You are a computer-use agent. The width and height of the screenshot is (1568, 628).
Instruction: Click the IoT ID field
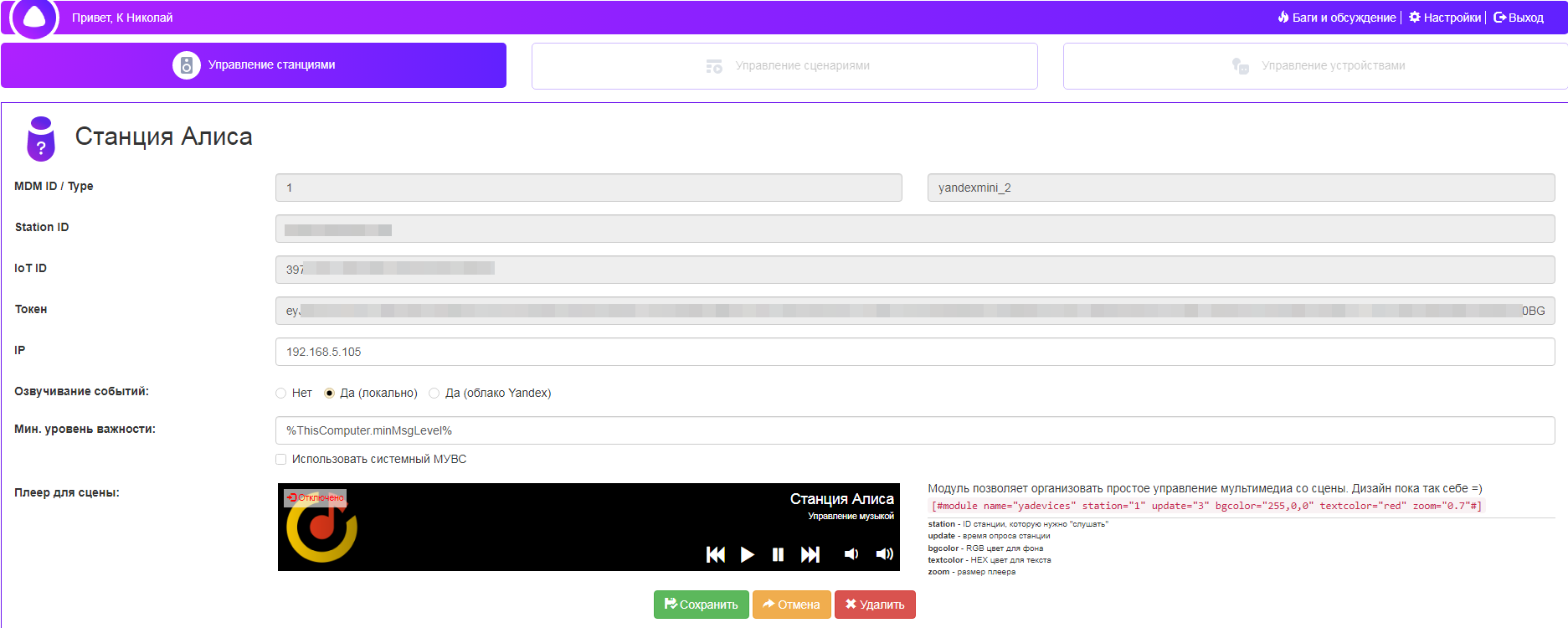[x=915, y=270]
